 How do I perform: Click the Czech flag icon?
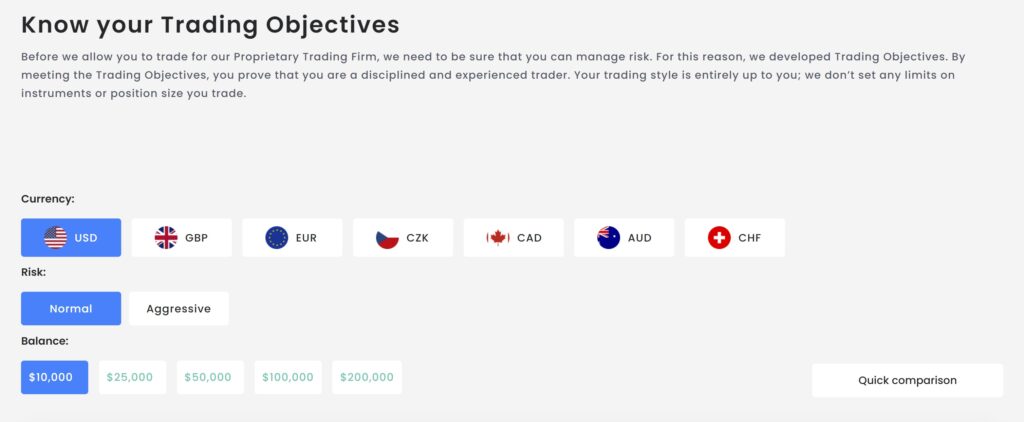387,238
